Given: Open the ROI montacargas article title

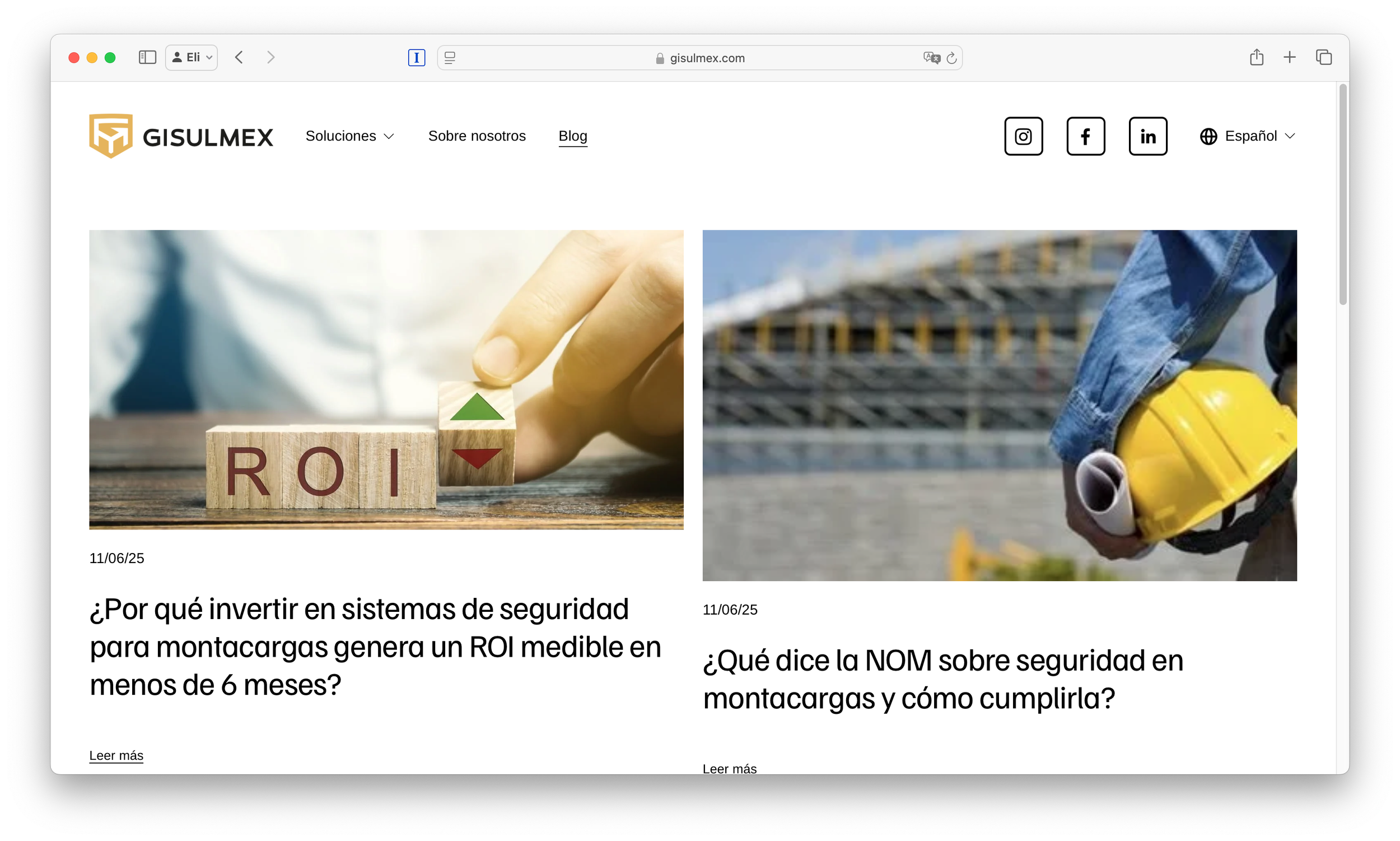Looking at the screenshot, I should tap(375, 647).
